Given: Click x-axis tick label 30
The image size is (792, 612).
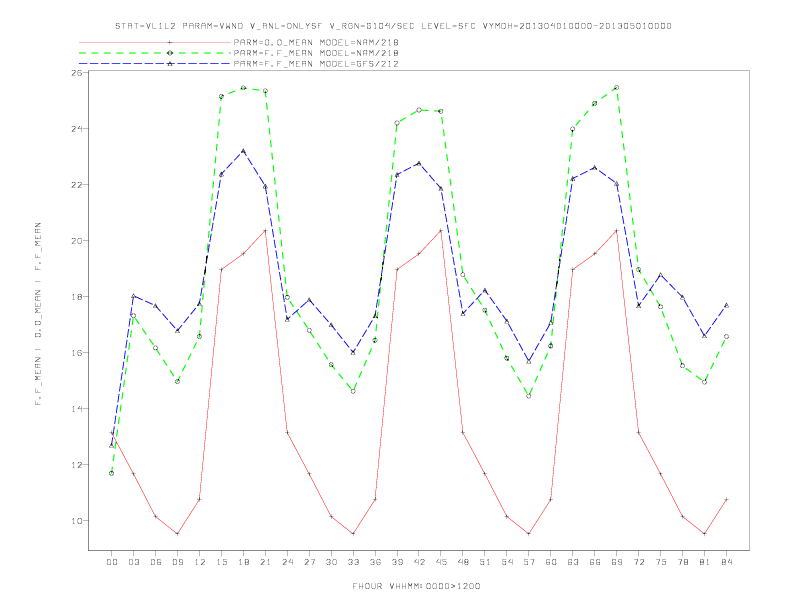Looking at the screenshot, I should point(331,562).
